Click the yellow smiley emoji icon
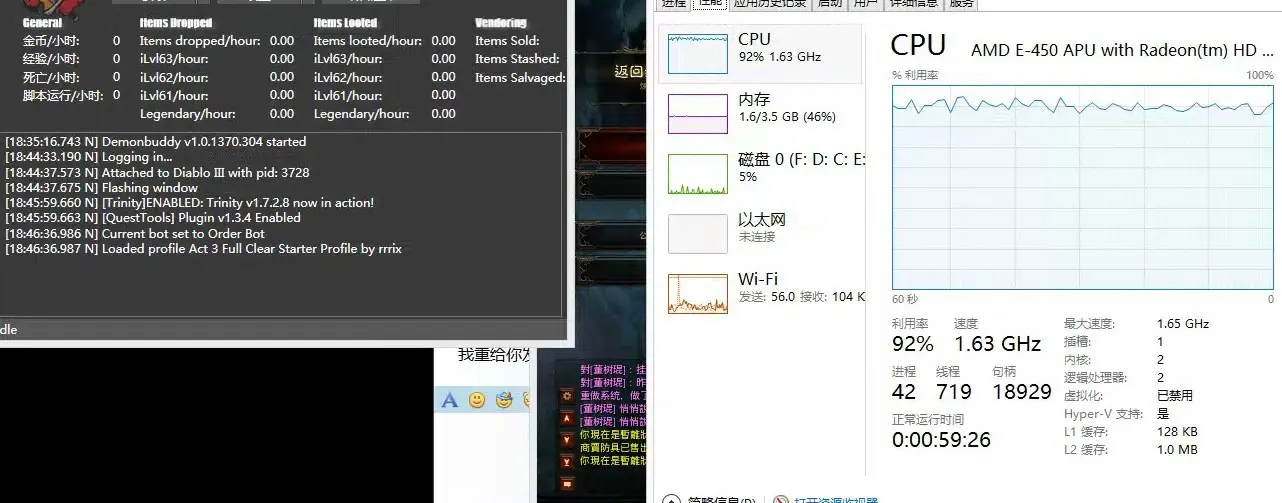The height and width of the screenshot is (503, 1282). coord(477,400)
